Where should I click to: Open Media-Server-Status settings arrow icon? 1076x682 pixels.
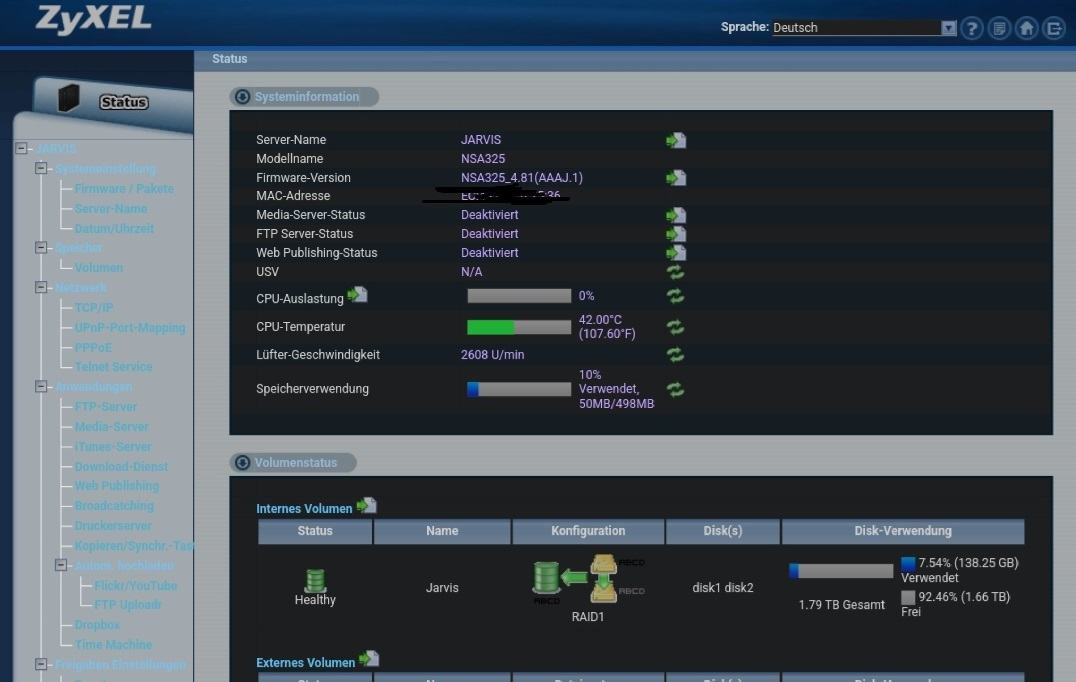pyautogui.click(x=676, y=215)
